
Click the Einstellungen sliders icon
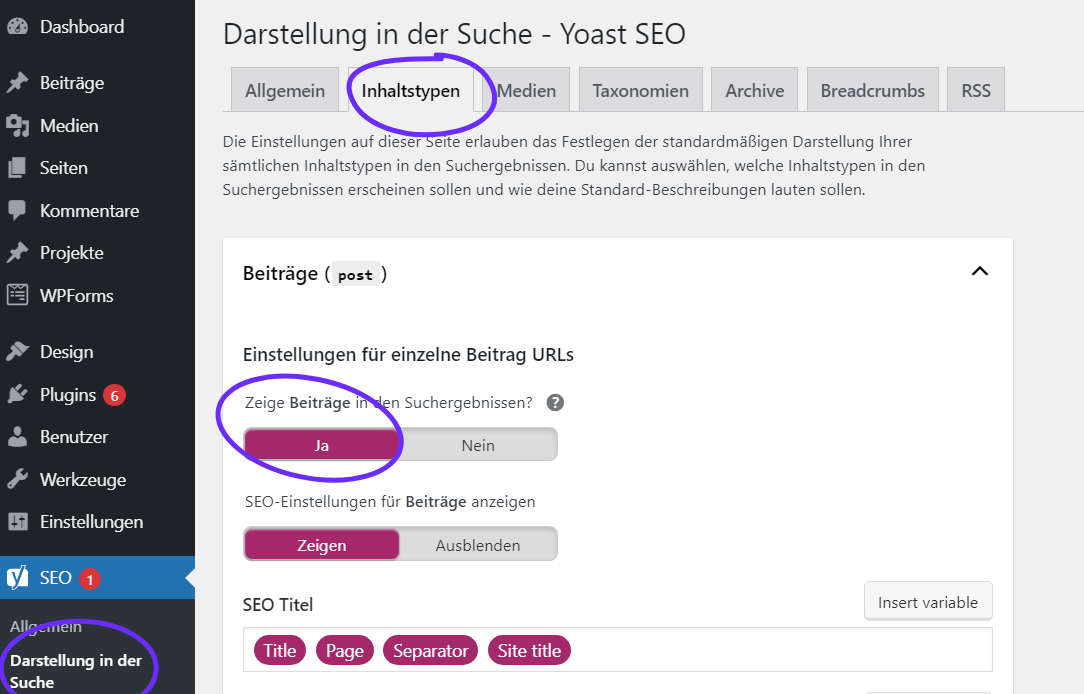[x=17, y=522]
